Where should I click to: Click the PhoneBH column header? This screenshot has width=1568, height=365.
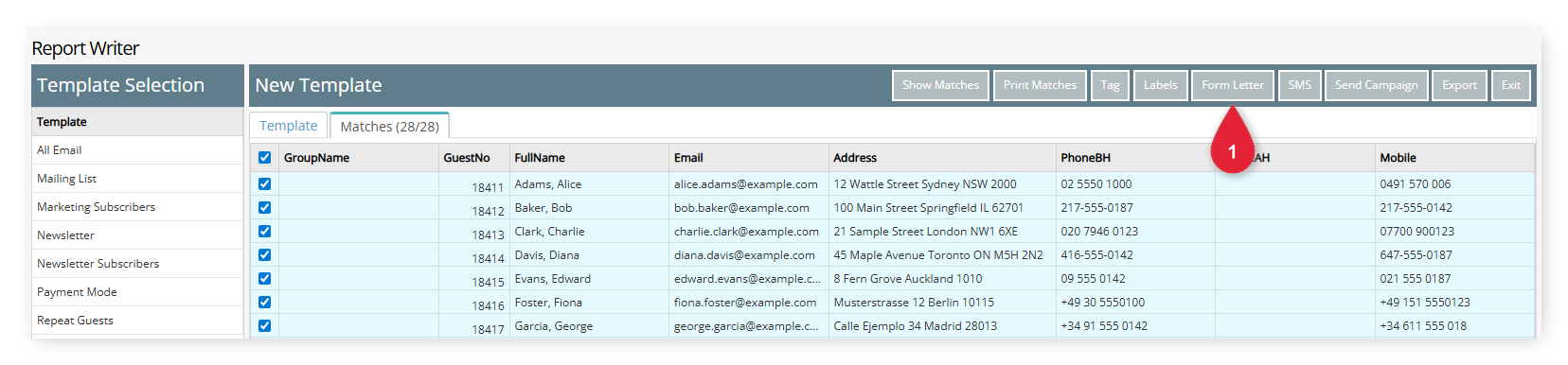click(x=1135, y=158)
